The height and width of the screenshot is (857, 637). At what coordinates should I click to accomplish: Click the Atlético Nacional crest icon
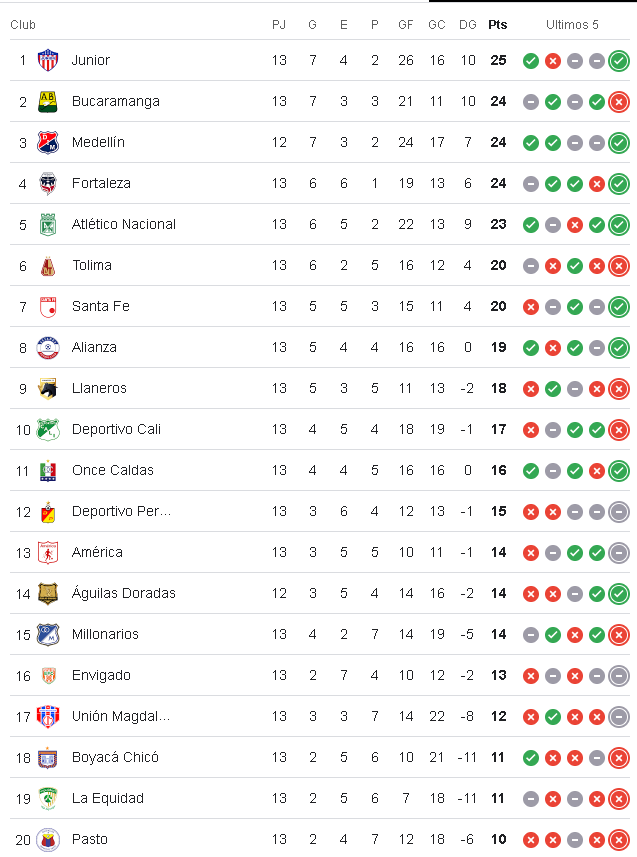47,224
